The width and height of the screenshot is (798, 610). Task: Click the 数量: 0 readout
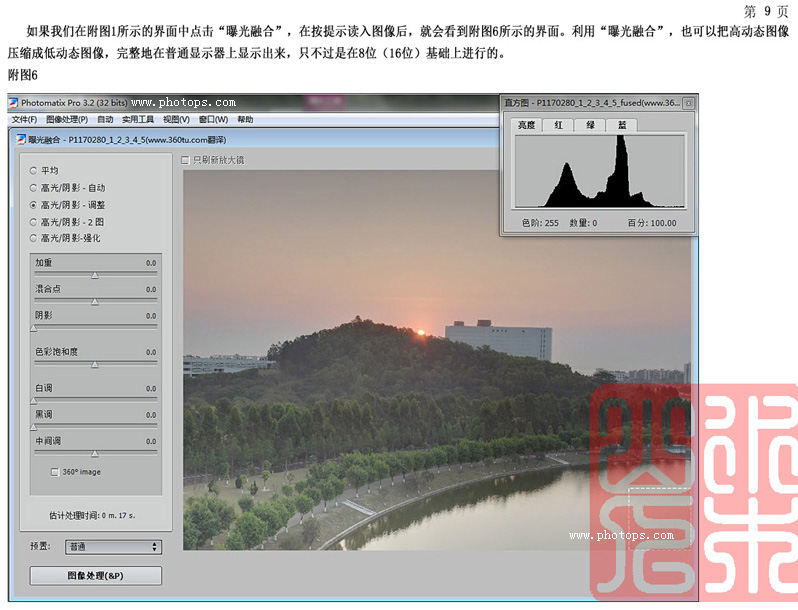point(583,223)
